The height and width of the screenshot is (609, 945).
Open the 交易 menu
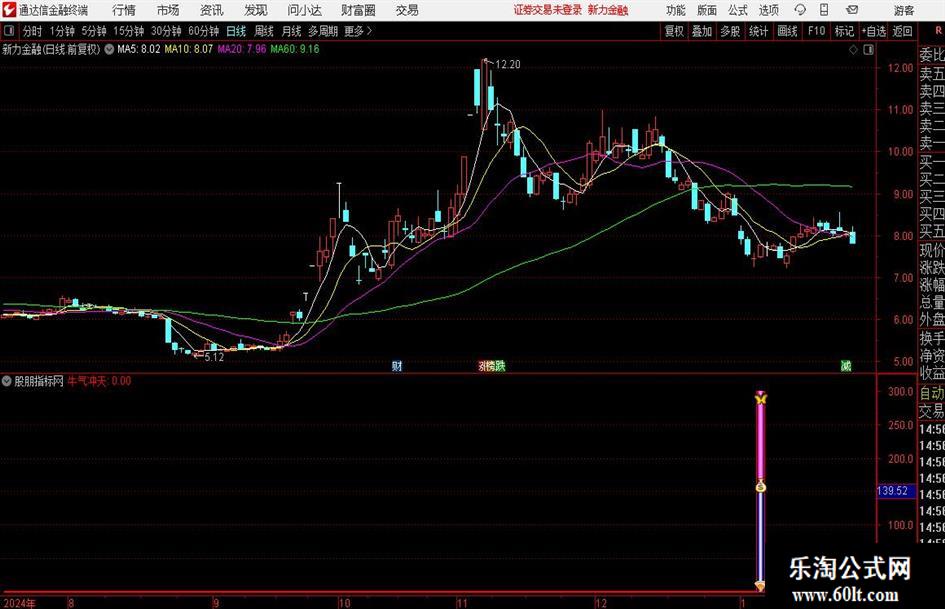(407, 10)
